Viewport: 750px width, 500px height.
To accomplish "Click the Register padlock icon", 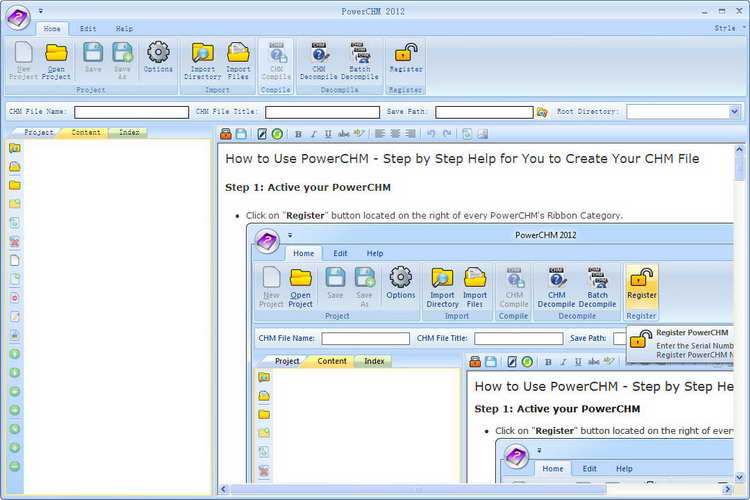I will pyautogui.click(x=406, y=57).
